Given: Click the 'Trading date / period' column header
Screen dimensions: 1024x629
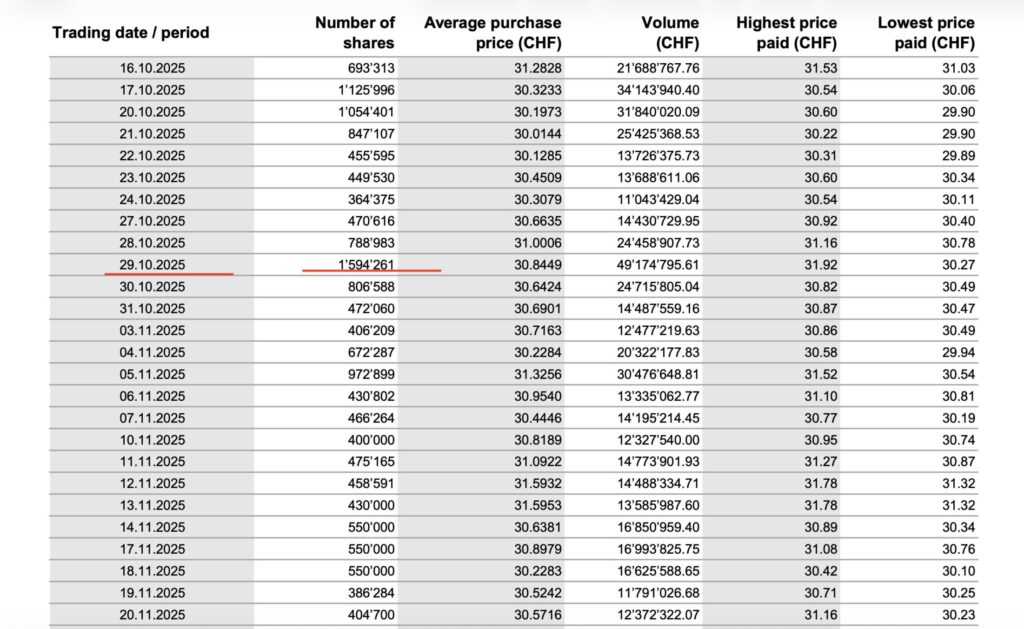Looking at the screenshot, I should [x=130, y=32].
